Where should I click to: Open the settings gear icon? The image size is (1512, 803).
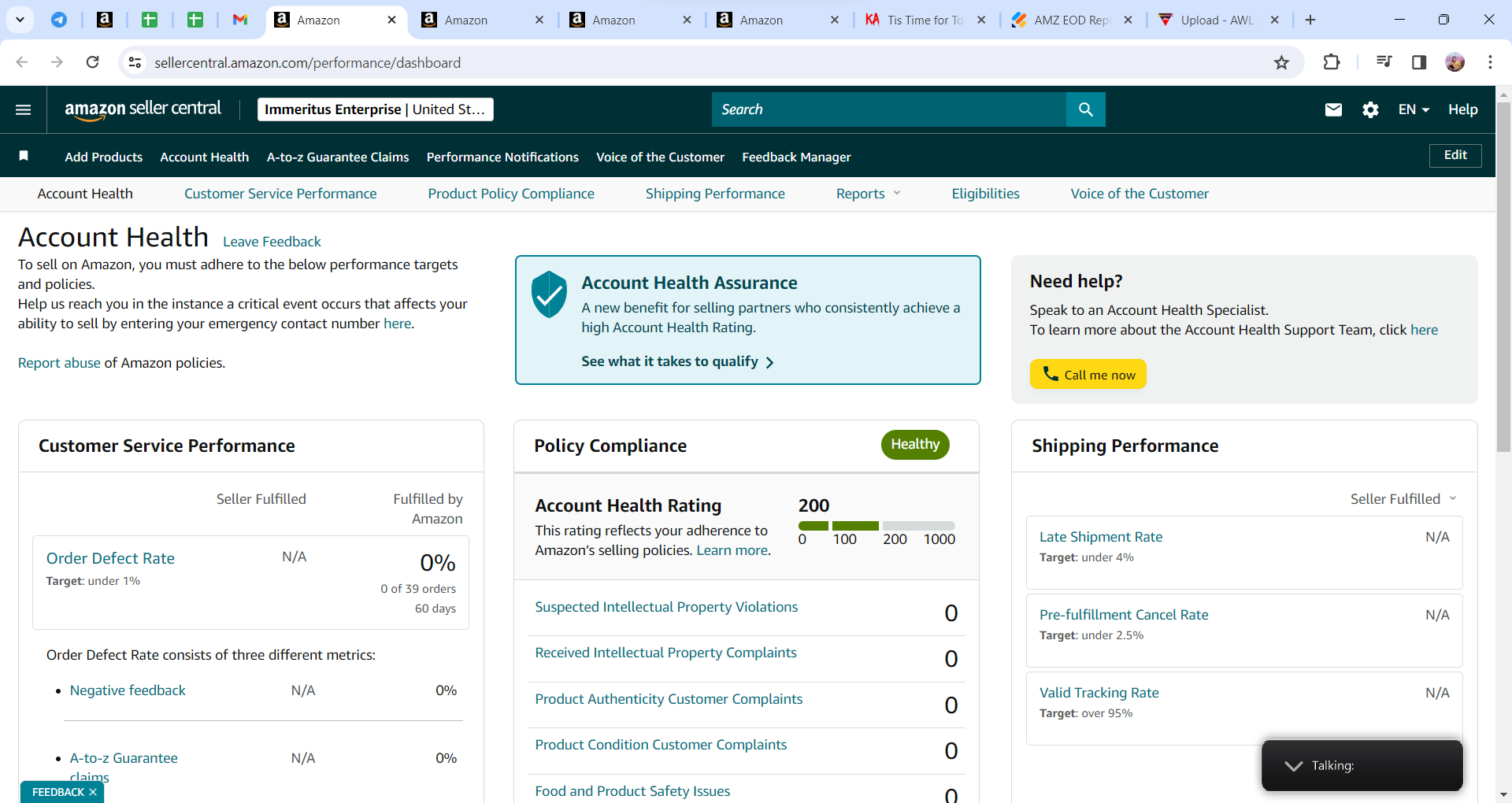(1370, 109)
